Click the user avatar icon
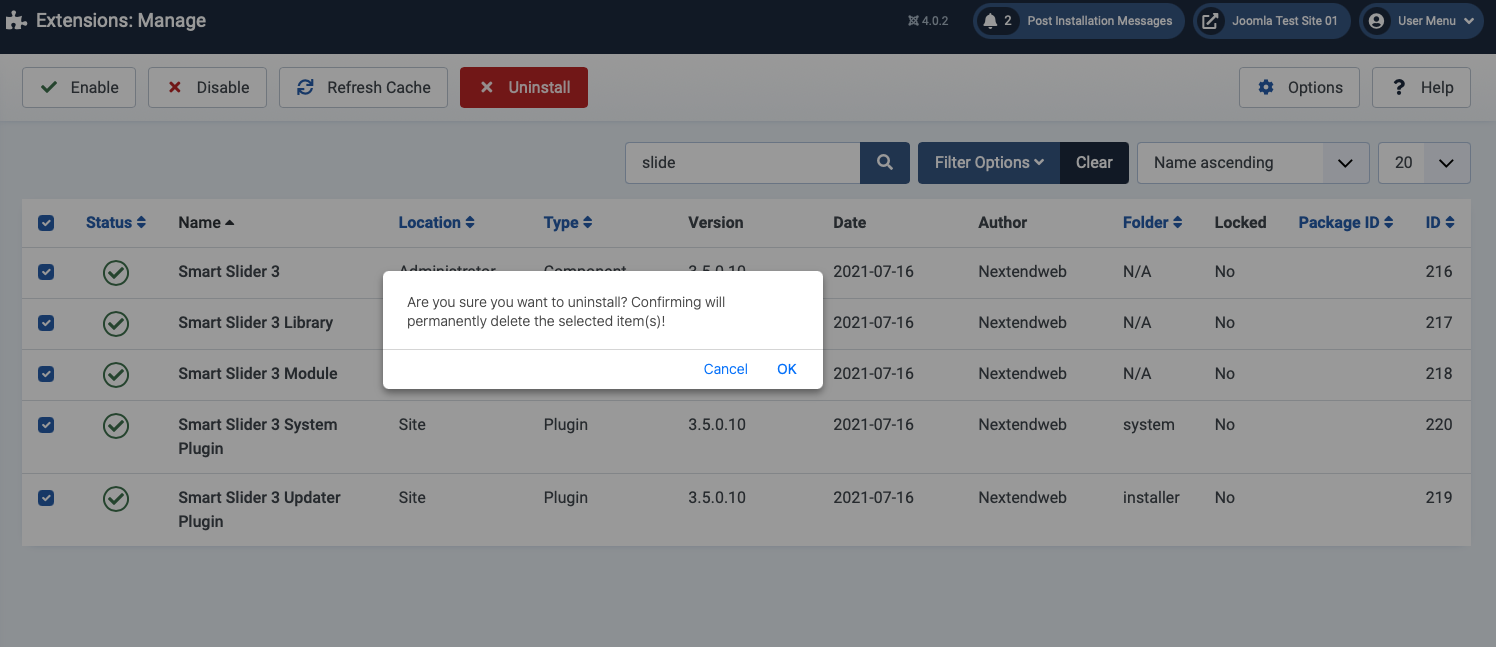The width and height of the screenshot is (1496, 647). pyautogui.click(x=1377, y=20)
